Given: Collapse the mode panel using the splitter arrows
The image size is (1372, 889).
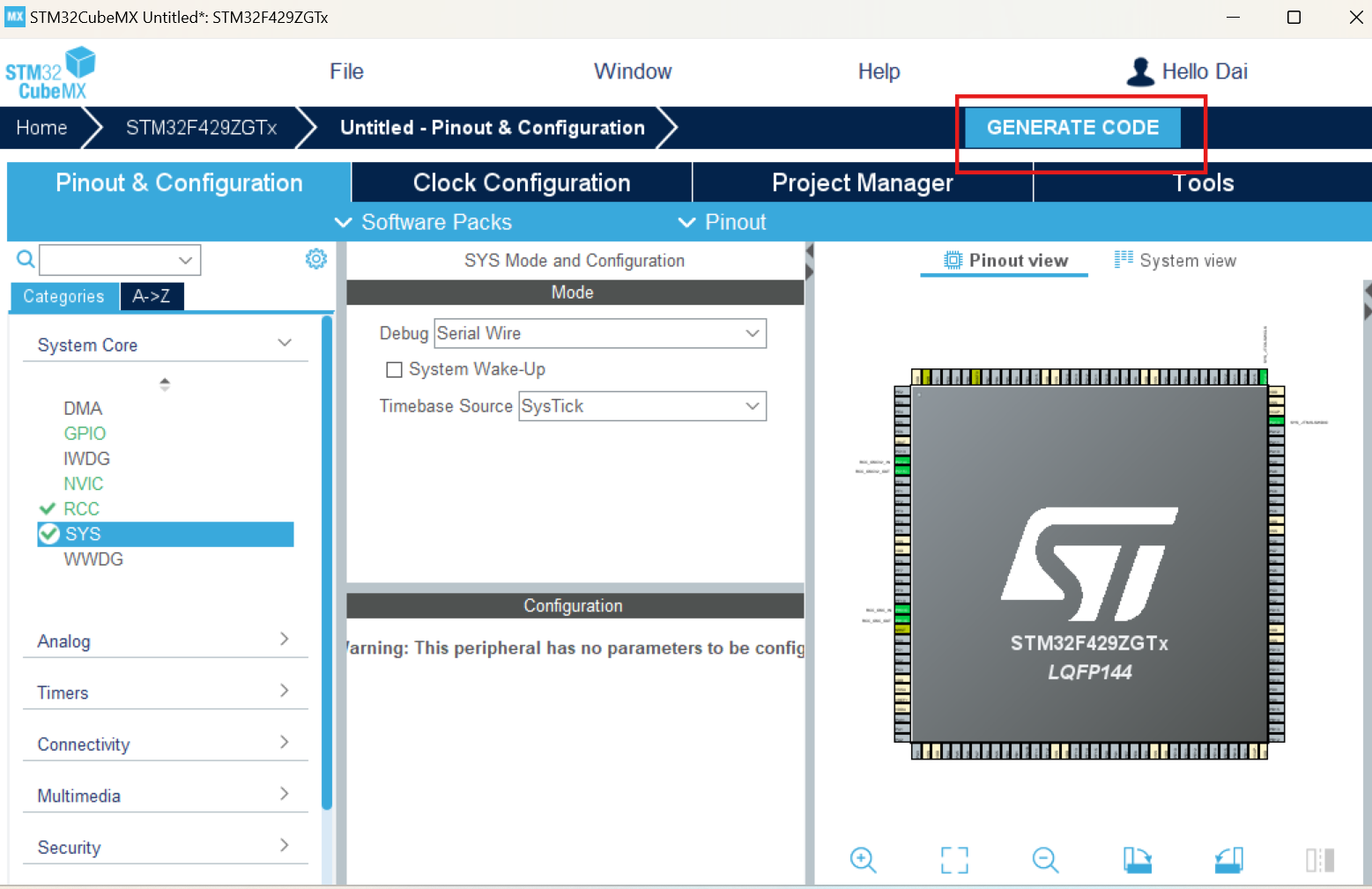Looking at the screenshot, I should [809, 262].
